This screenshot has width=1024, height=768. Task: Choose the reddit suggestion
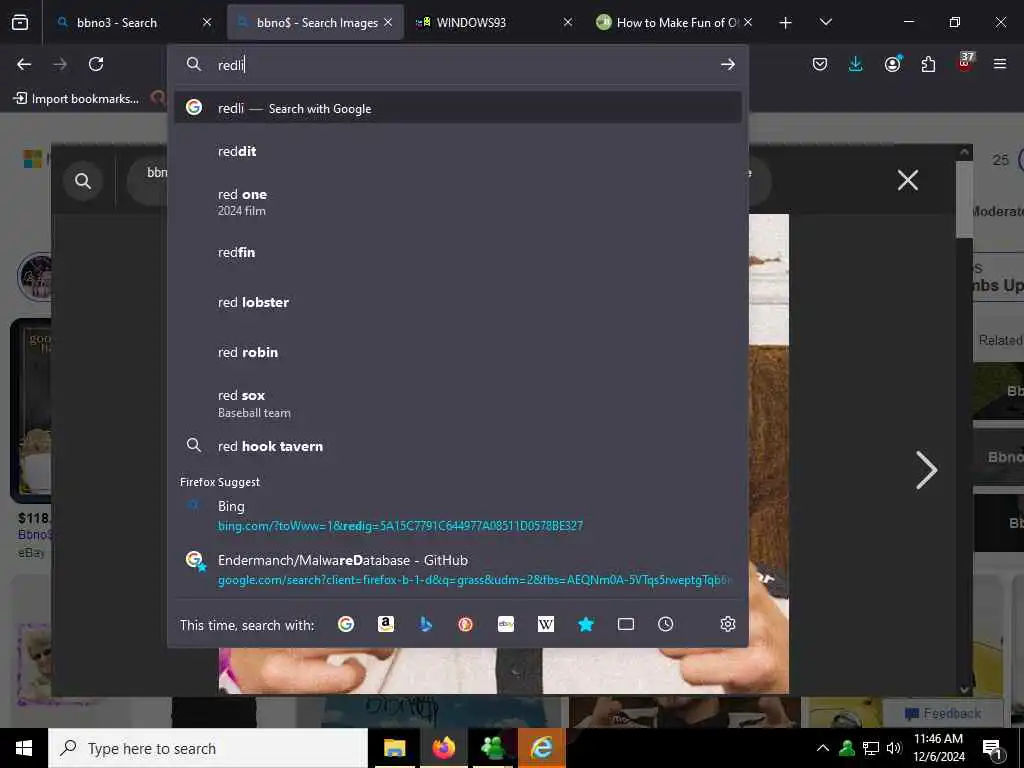[458, 152]
